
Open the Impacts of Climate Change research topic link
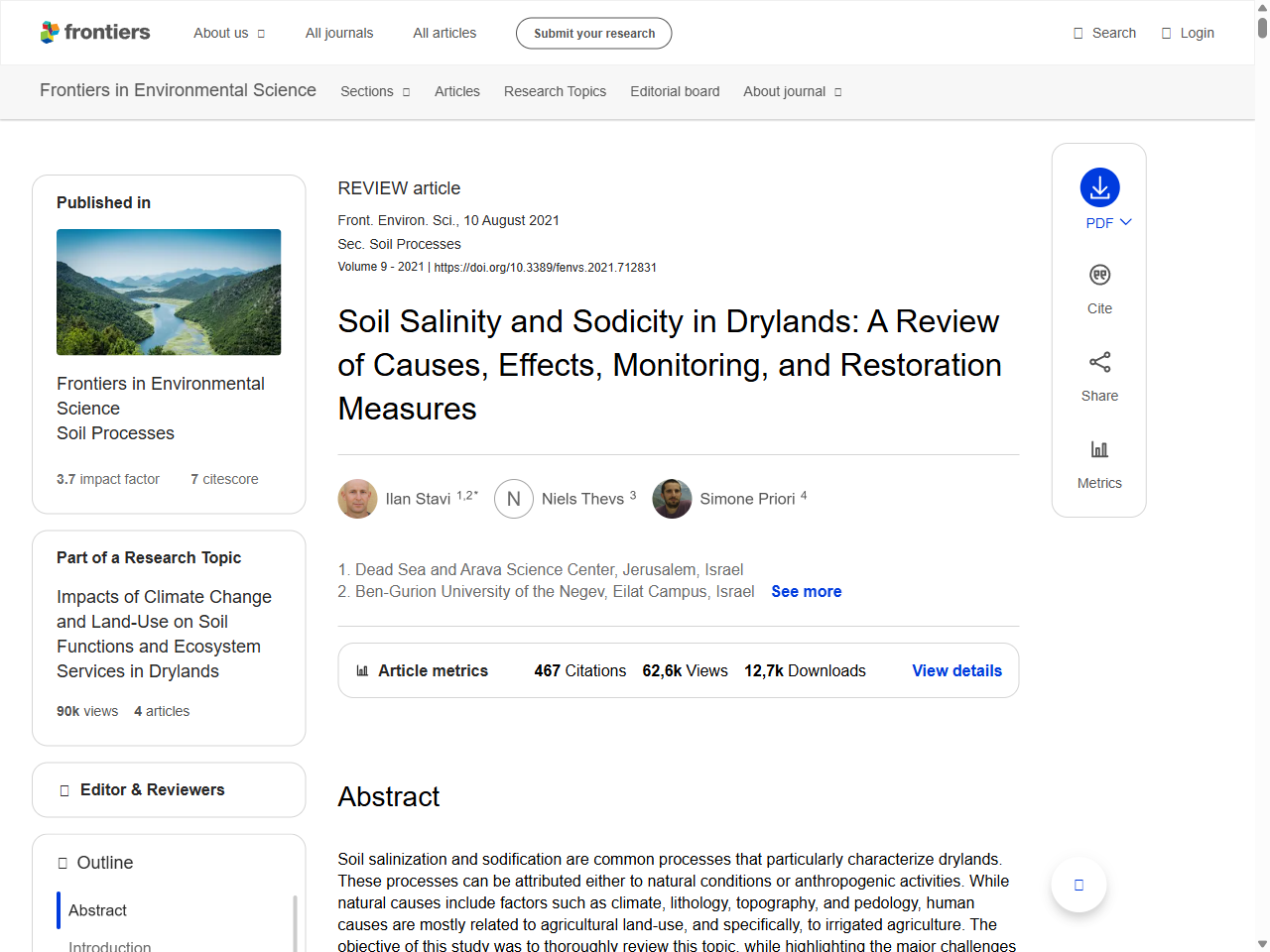click(164, 634)
